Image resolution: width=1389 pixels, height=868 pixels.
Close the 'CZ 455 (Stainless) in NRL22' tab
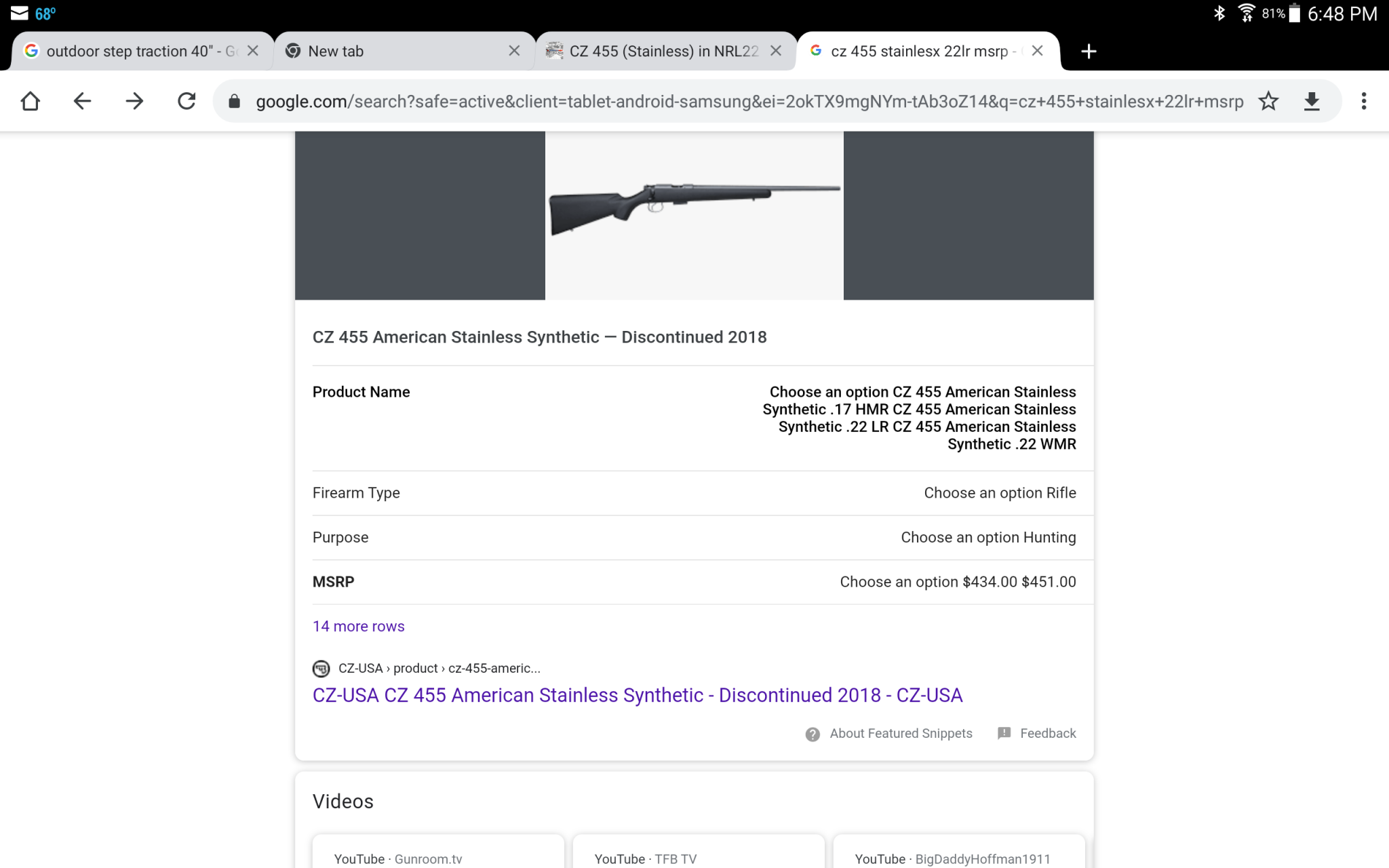tap(776, 51)
